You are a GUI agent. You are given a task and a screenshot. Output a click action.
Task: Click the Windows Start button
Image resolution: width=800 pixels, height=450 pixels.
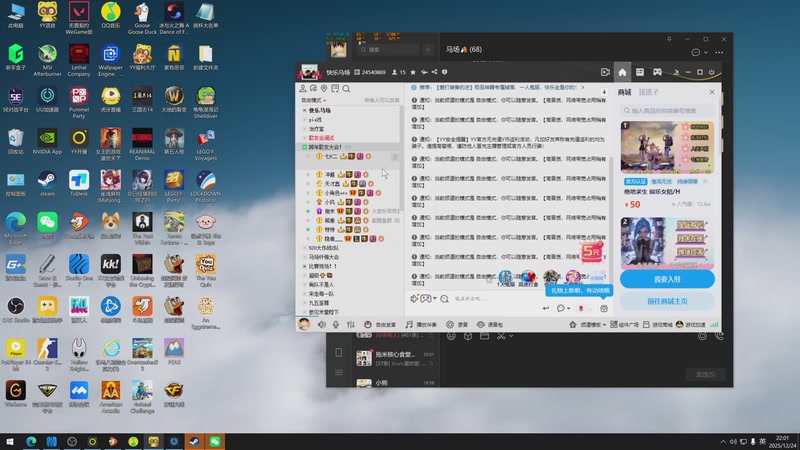pos(9,442)
